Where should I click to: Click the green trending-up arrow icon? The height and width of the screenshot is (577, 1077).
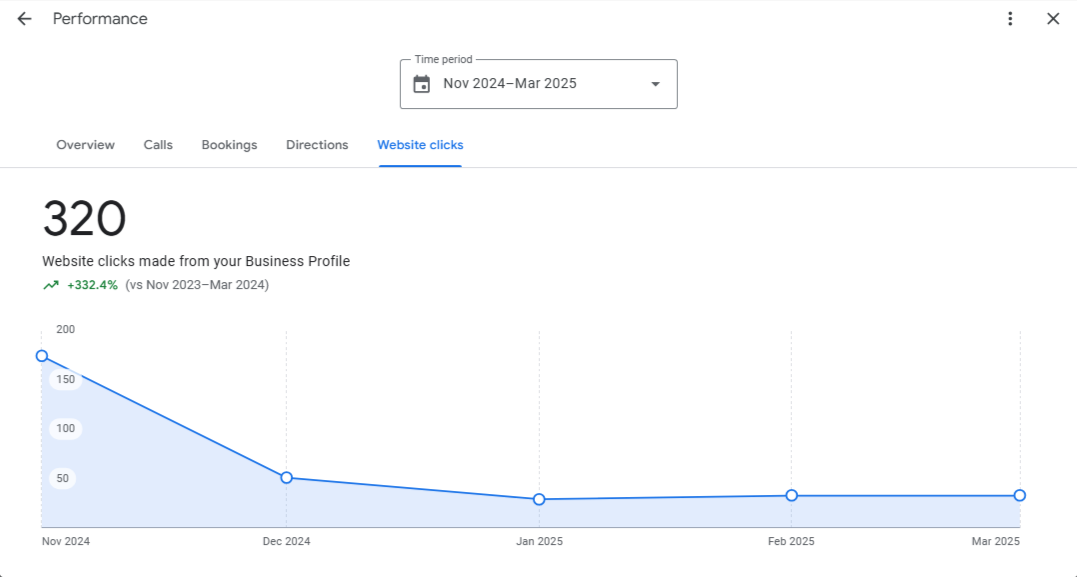coord(51,285)
